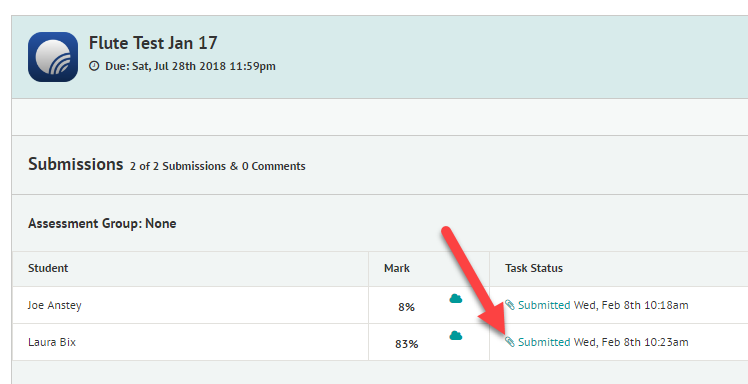Select the Laura Bix student name
This screenshot has height=384, width=748.
52,342
